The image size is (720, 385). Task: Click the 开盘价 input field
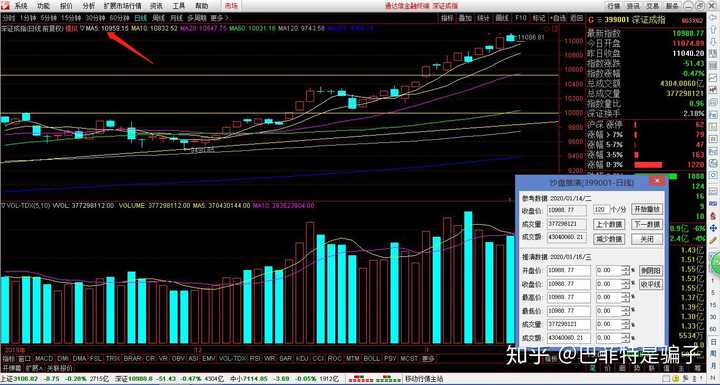569,271
